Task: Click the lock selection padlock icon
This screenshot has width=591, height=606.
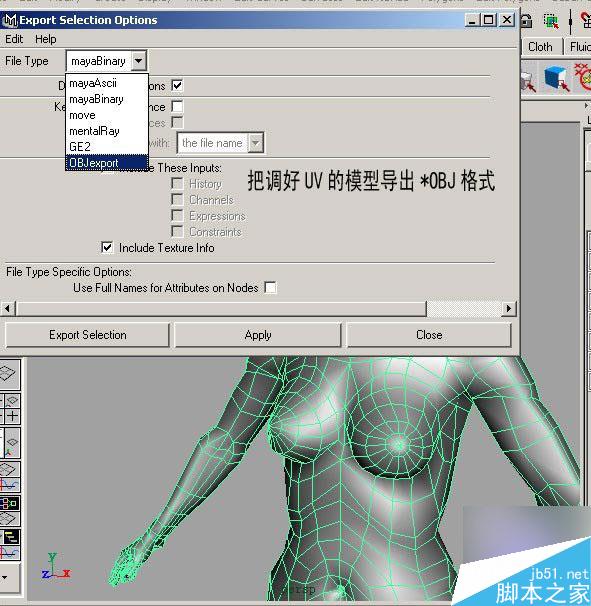Action: (527, 20)
